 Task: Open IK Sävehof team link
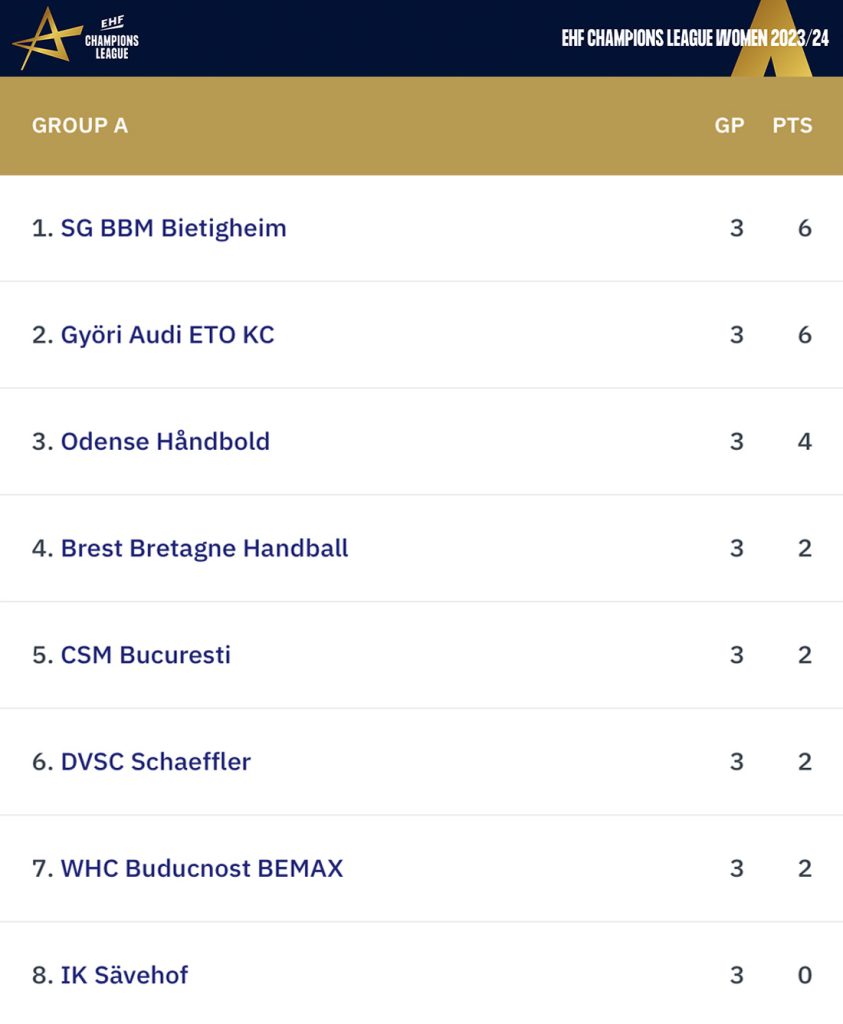tap(124, 975)
